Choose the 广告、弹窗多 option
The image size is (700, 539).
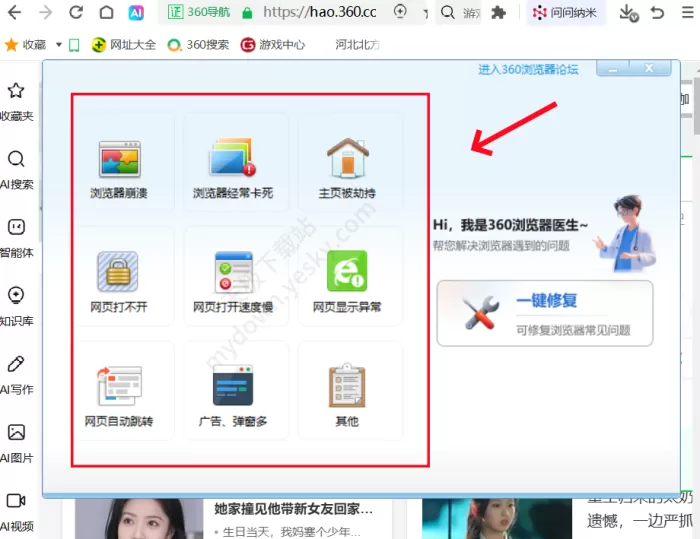coord(233,393)
